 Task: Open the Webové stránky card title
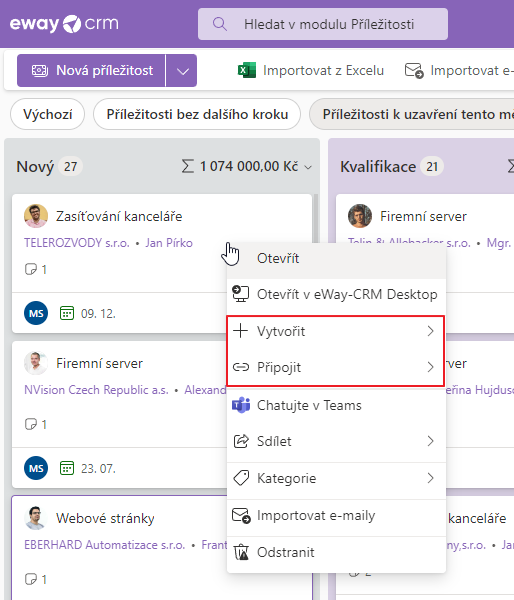pos(105,518)
